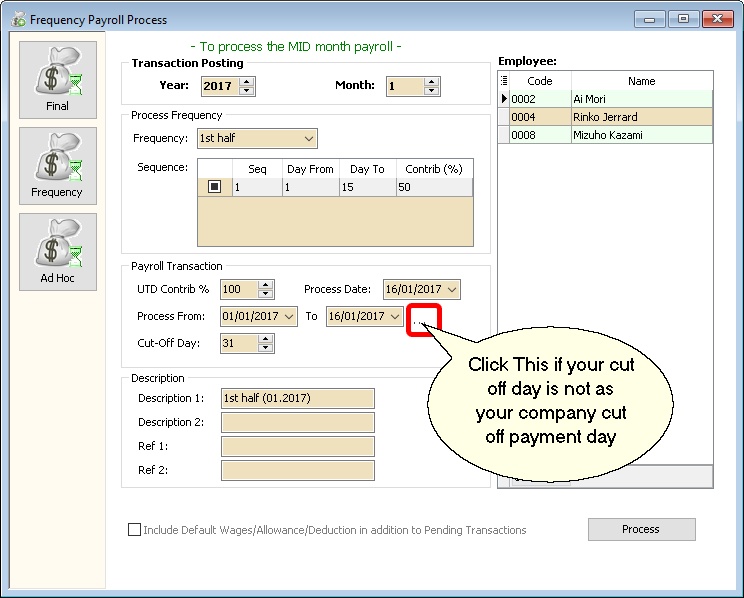Enable Include Default Wages/Allowance/Deduction checkbox
Viewport: 744px width, 598px height.
tap(134, 530)
